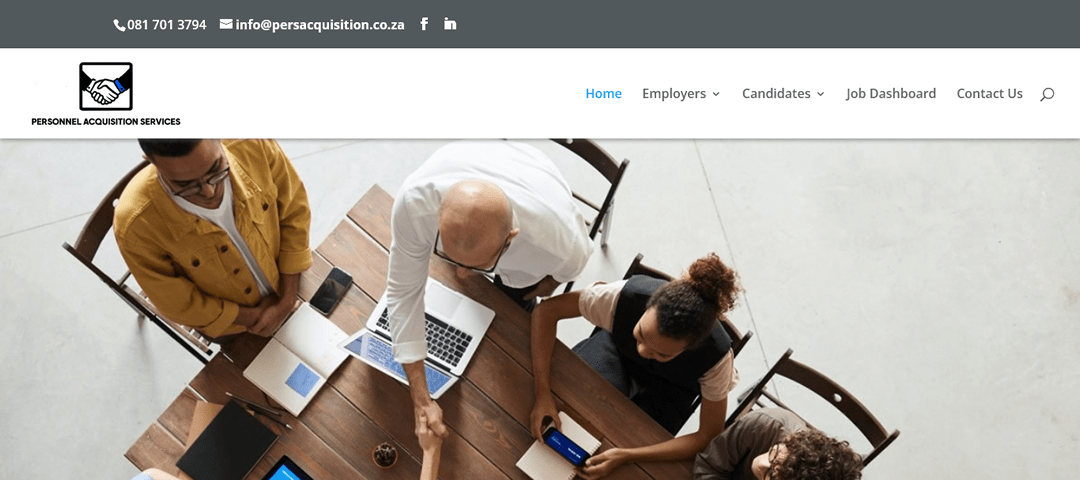Go to the Home menu item
Image resolution: width=1080 pixels, height=480 pixels.
click(603, 94)
